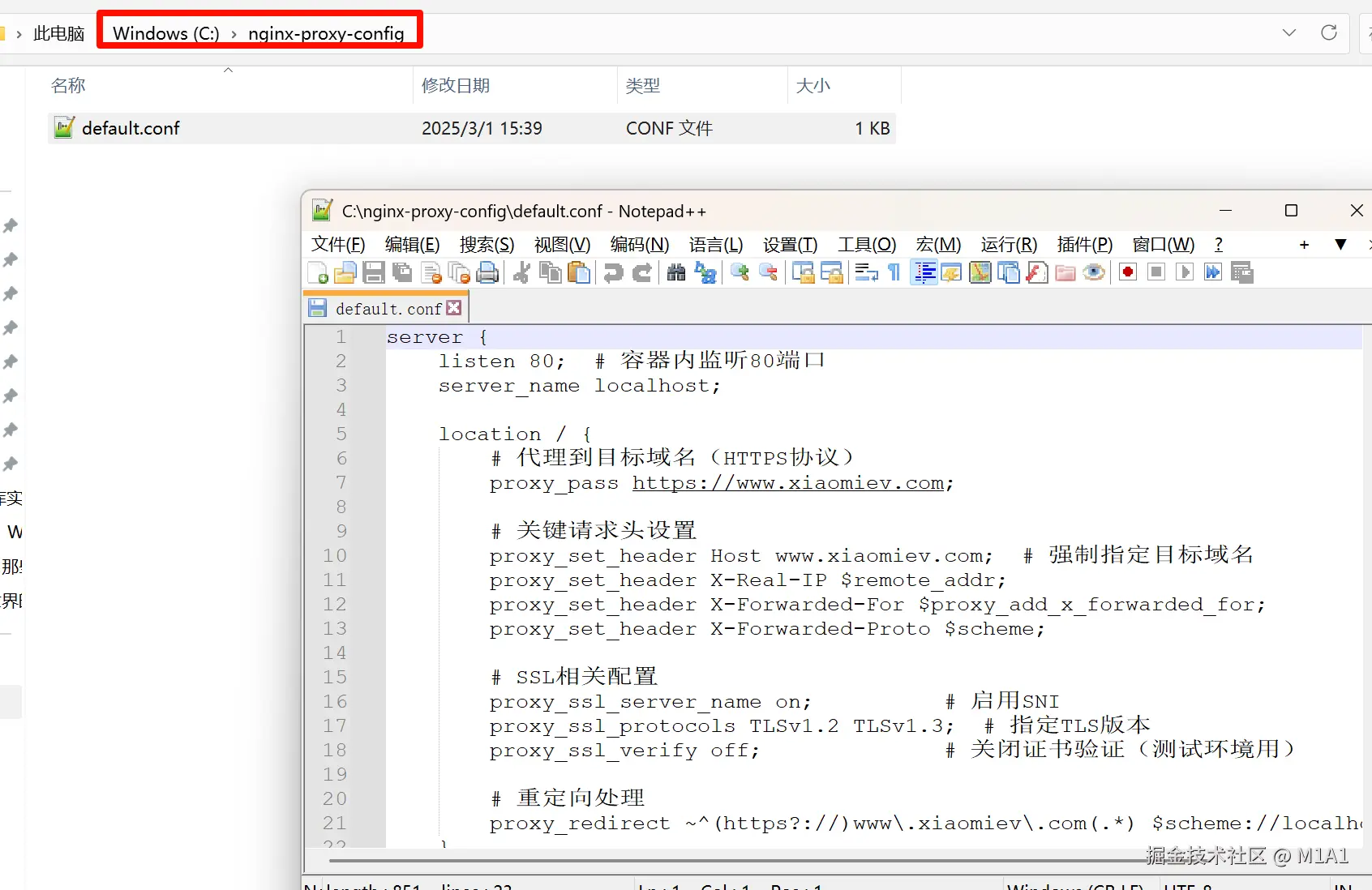Navigate to 此电脑 in the address bar

(x=59, y=33)
